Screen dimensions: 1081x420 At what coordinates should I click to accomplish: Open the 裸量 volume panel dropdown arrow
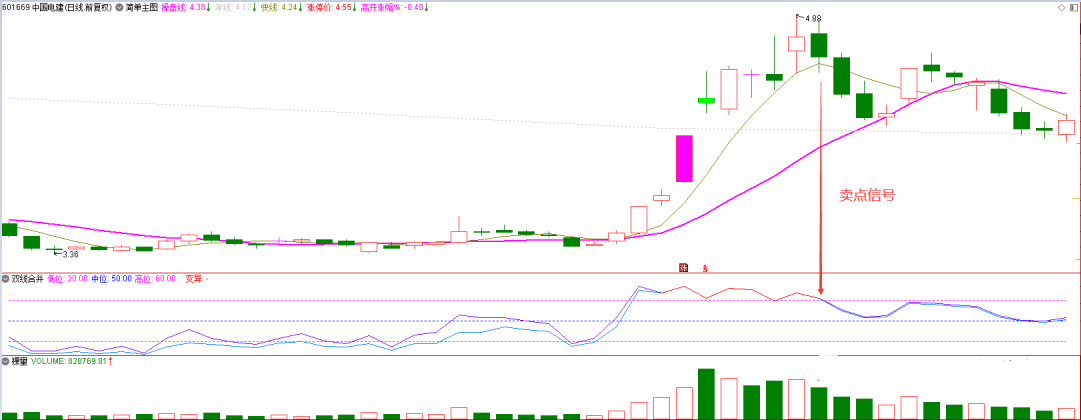coord(6,361)
